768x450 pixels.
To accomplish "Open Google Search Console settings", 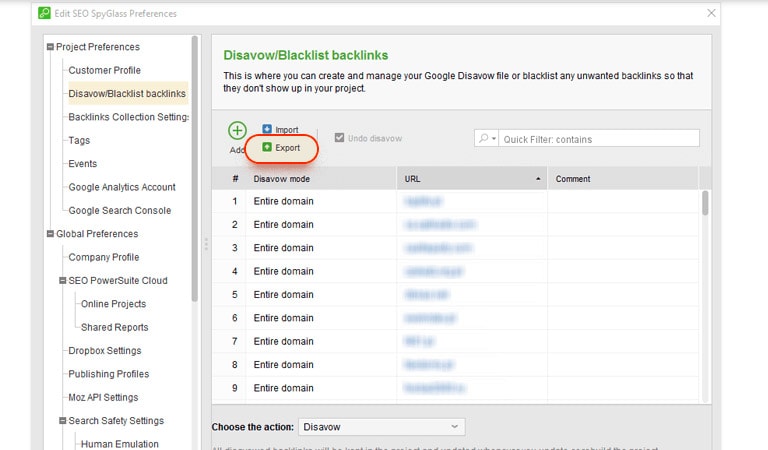I will [120, 211].
